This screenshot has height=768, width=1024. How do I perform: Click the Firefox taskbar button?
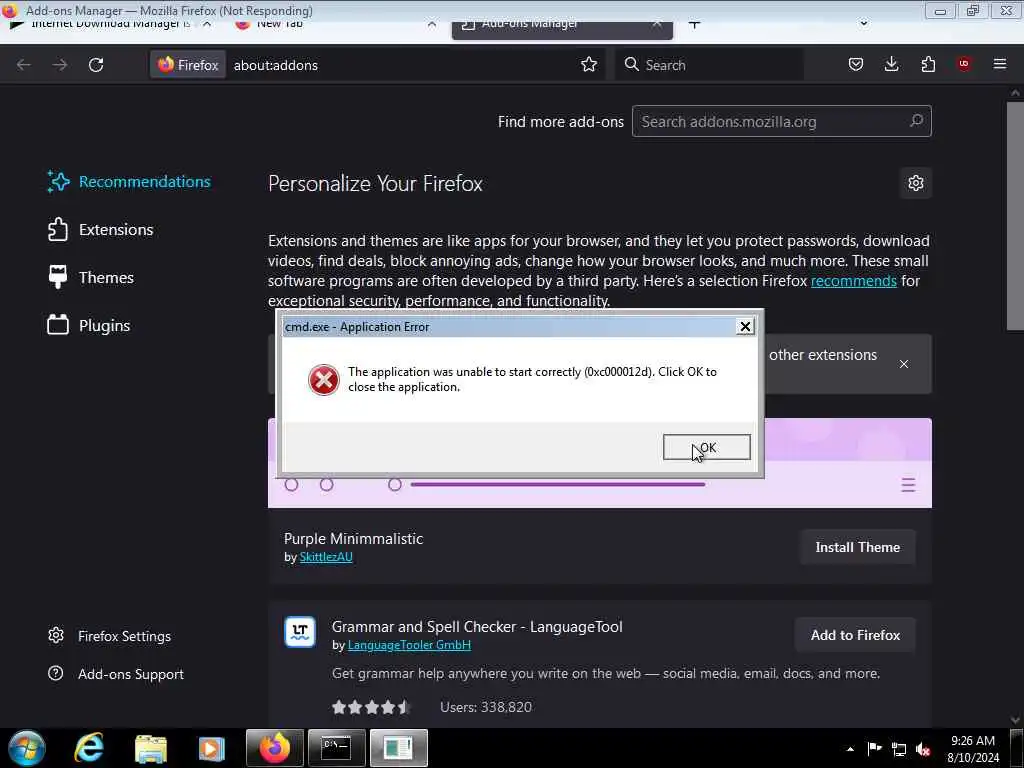click(274, 748)
